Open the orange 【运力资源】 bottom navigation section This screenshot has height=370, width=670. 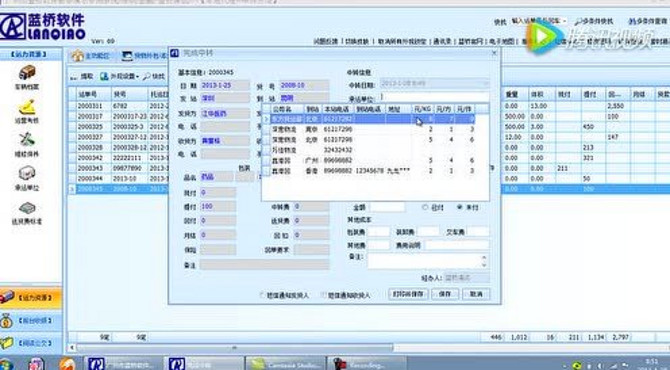(x=31, y=297)
